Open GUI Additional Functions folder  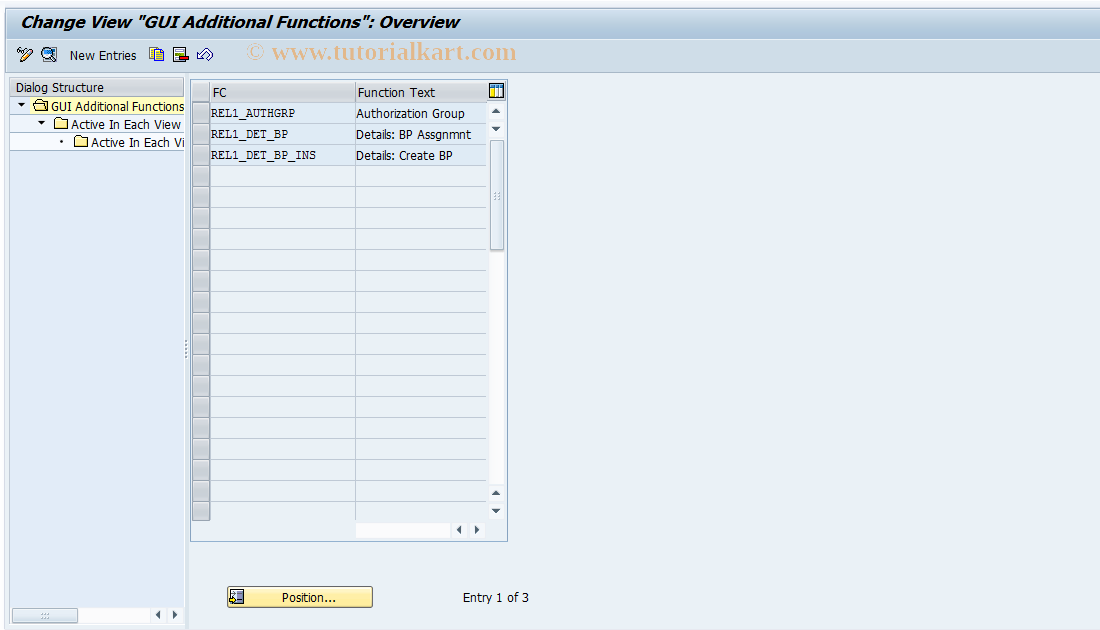(x=41, y=106)
